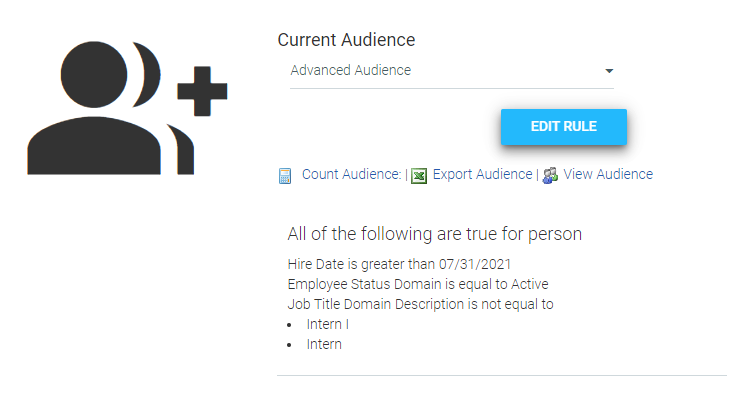This screenshot has width=756, height=397.
Task: Open the Count Audience link
Action: pos(351,174)
